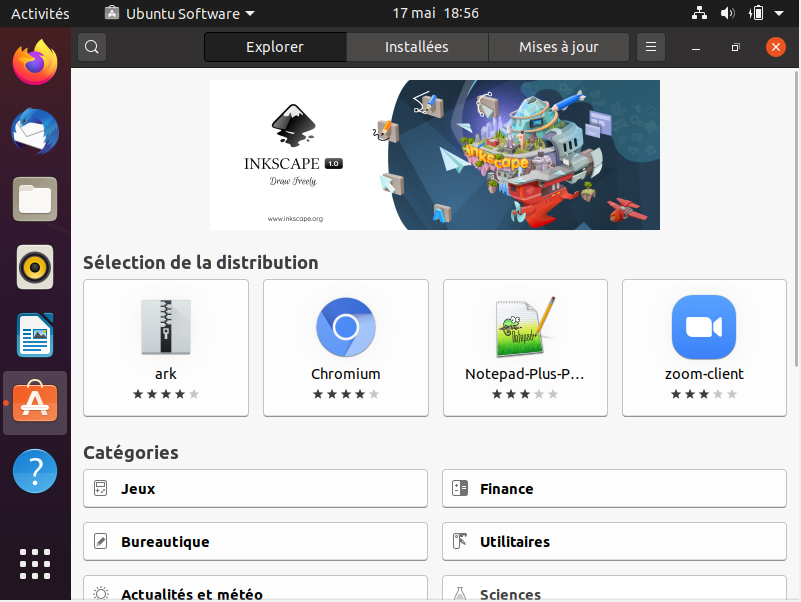Show applications grid in the dock
801x602 pixels.
(x=35, y=564)
